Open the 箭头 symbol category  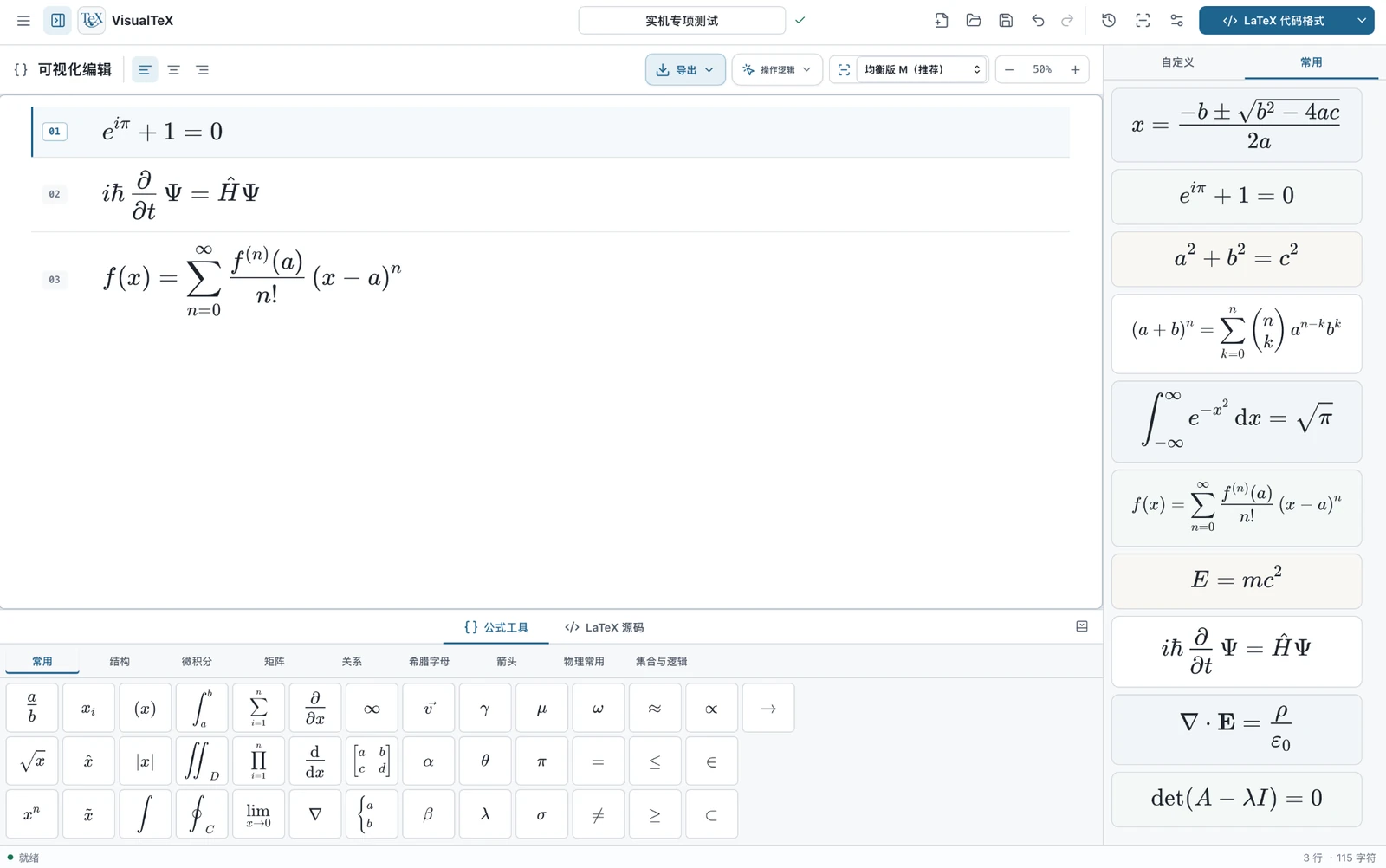[x=506, y=661]
